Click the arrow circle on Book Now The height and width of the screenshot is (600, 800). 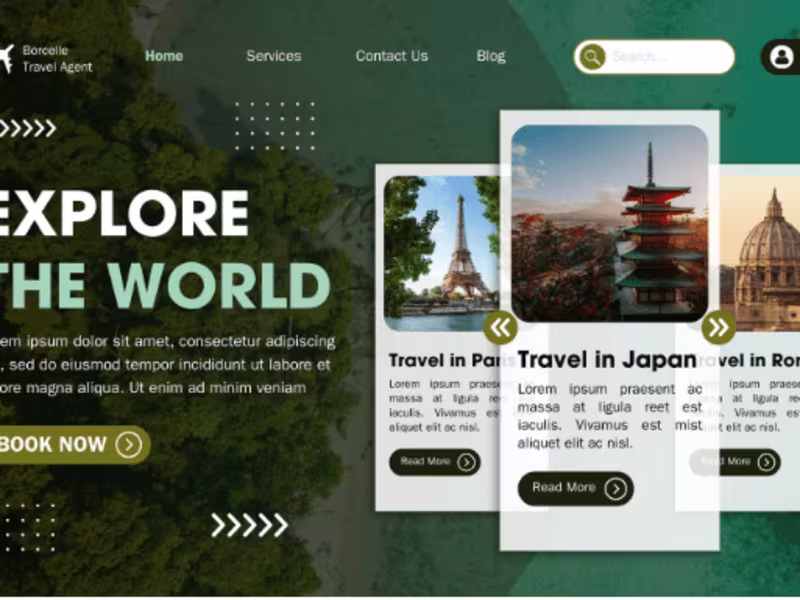pos(129,445)
